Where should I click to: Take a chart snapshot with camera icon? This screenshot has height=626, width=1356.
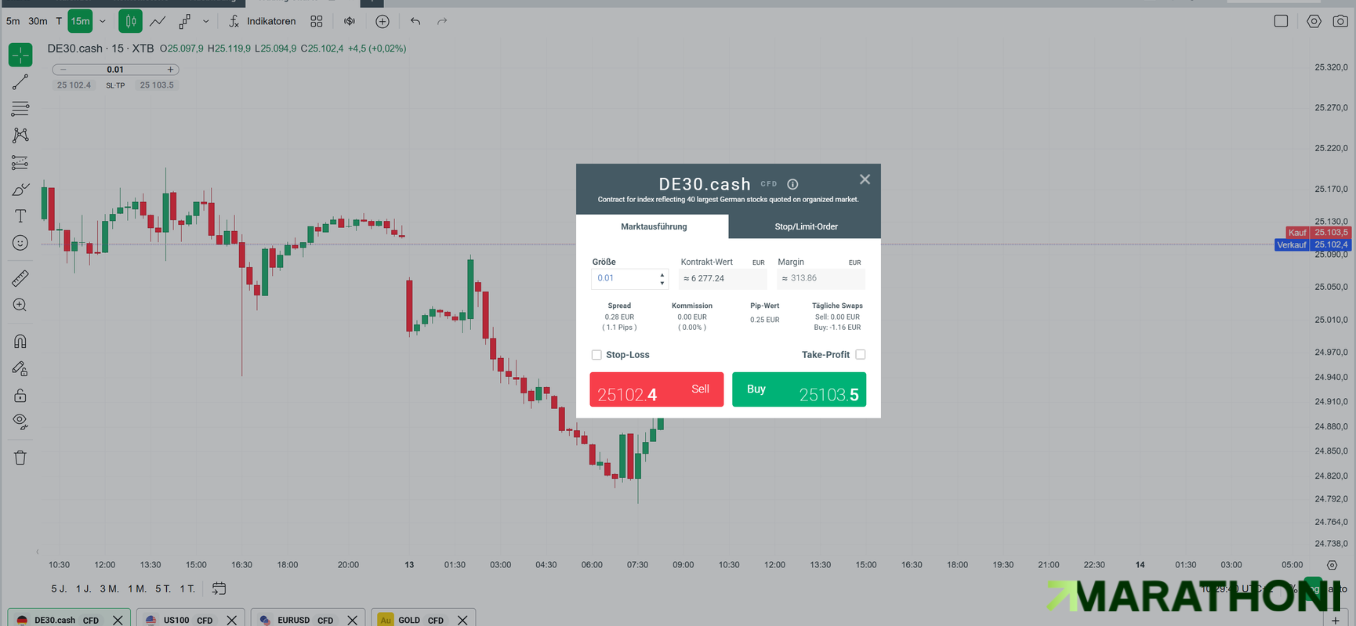click(1340, 21)
